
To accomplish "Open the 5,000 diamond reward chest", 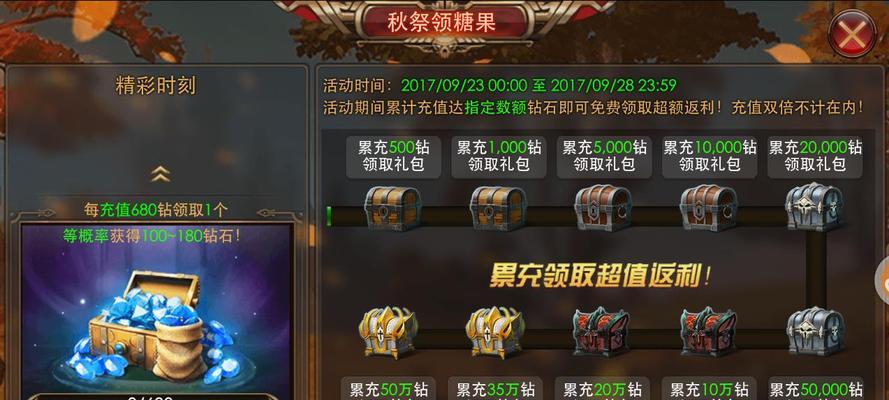I will 603,207.
